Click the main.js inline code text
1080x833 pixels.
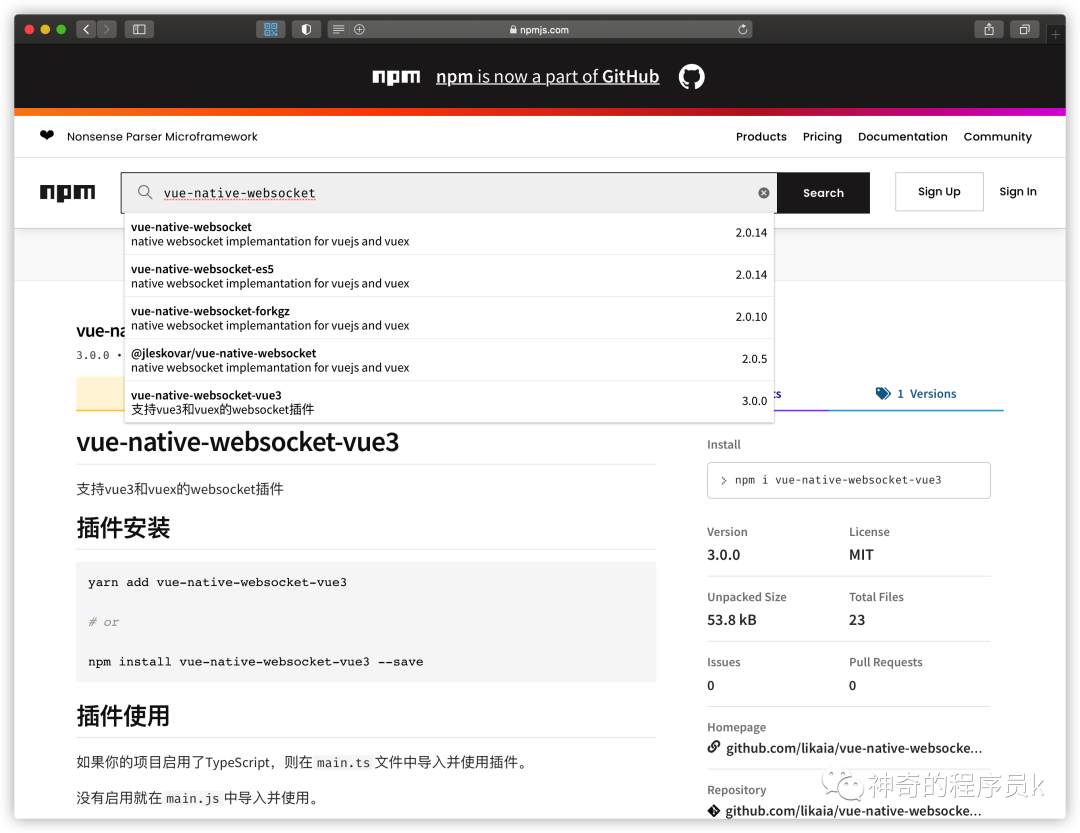(x=193, y=799)
